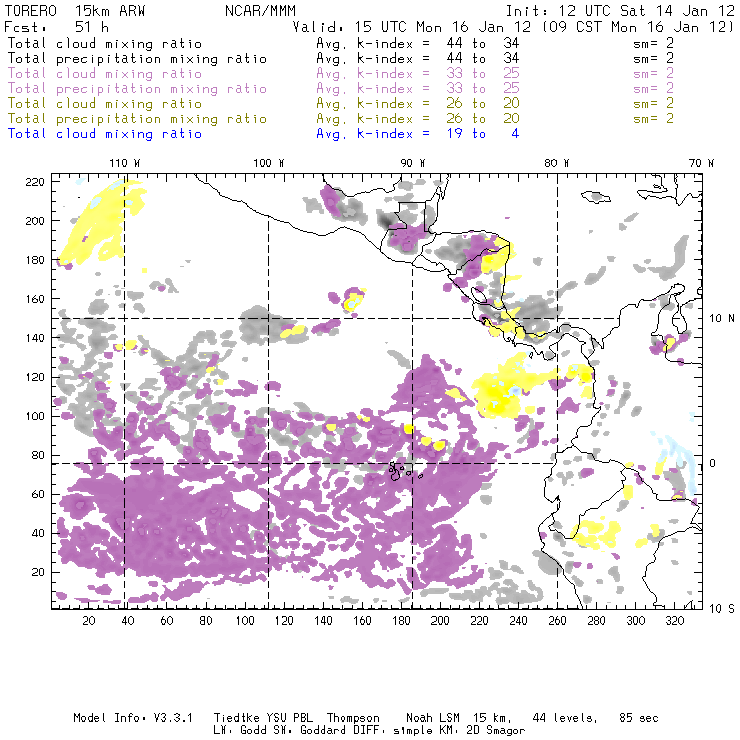Viewport: 740px width, 740px height.
Task: Select the 100 W longitude label
Action: [x=268, y=162]
